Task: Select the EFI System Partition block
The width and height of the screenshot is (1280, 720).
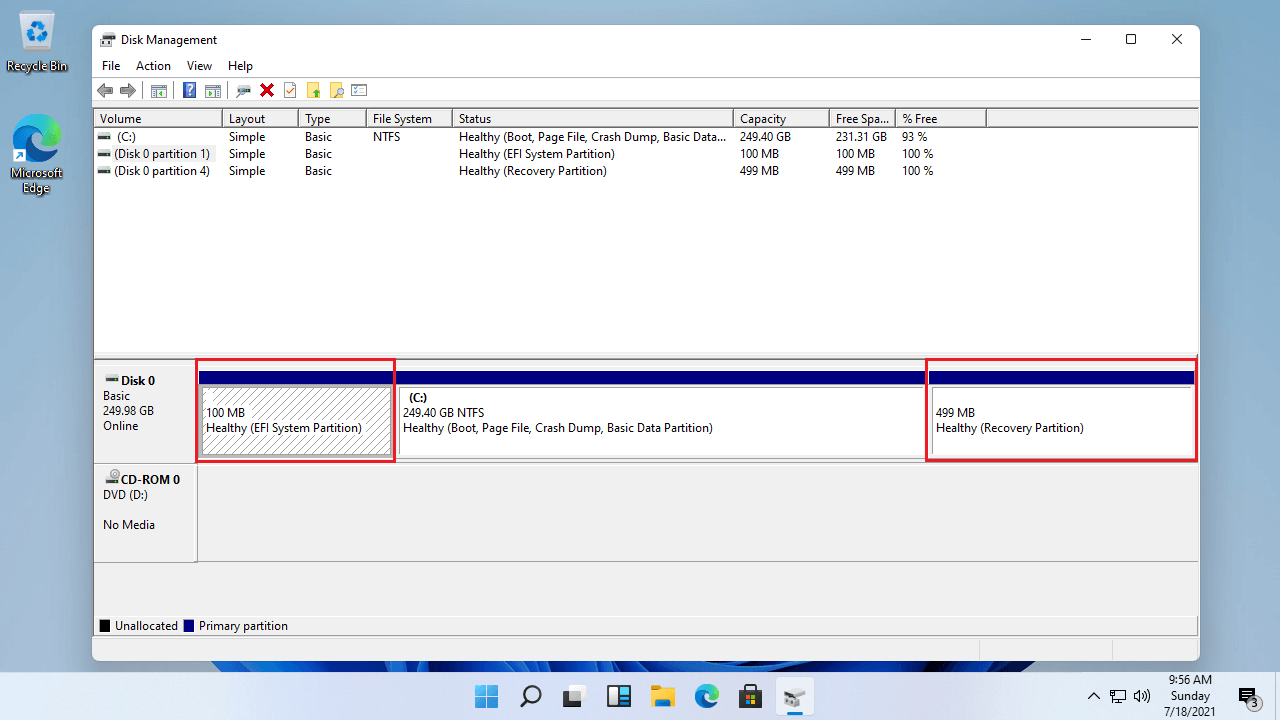Action: [x=295, y=420]
